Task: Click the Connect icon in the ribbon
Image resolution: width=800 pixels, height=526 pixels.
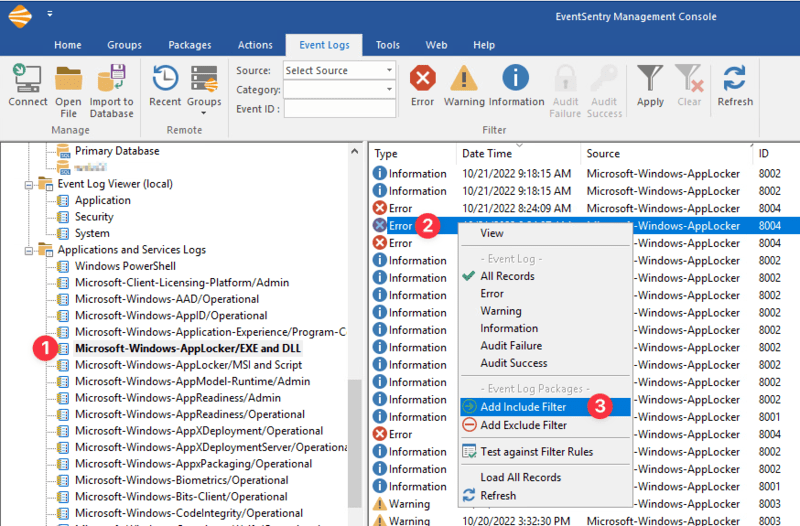Action: [27, 79]
